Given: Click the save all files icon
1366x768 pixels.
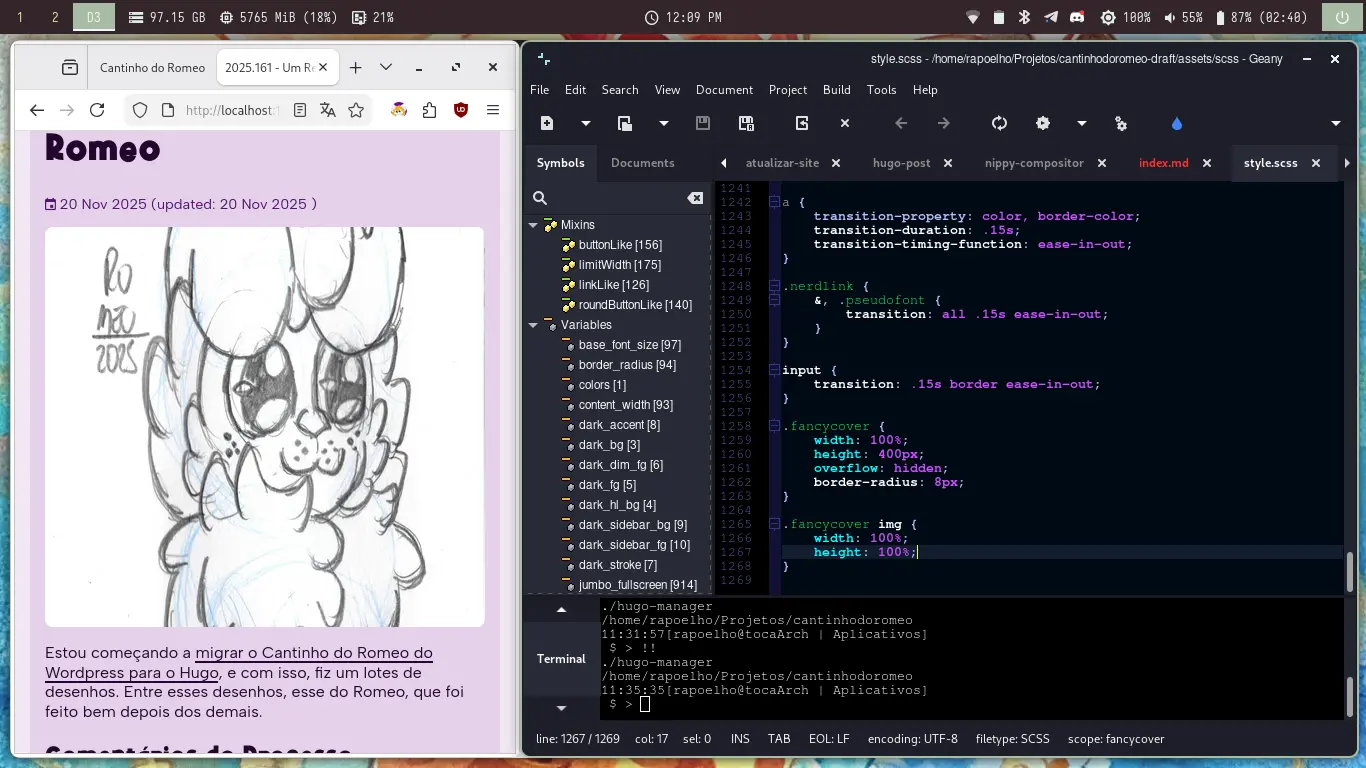Looking at the screenshot, I should click(746, 123).
